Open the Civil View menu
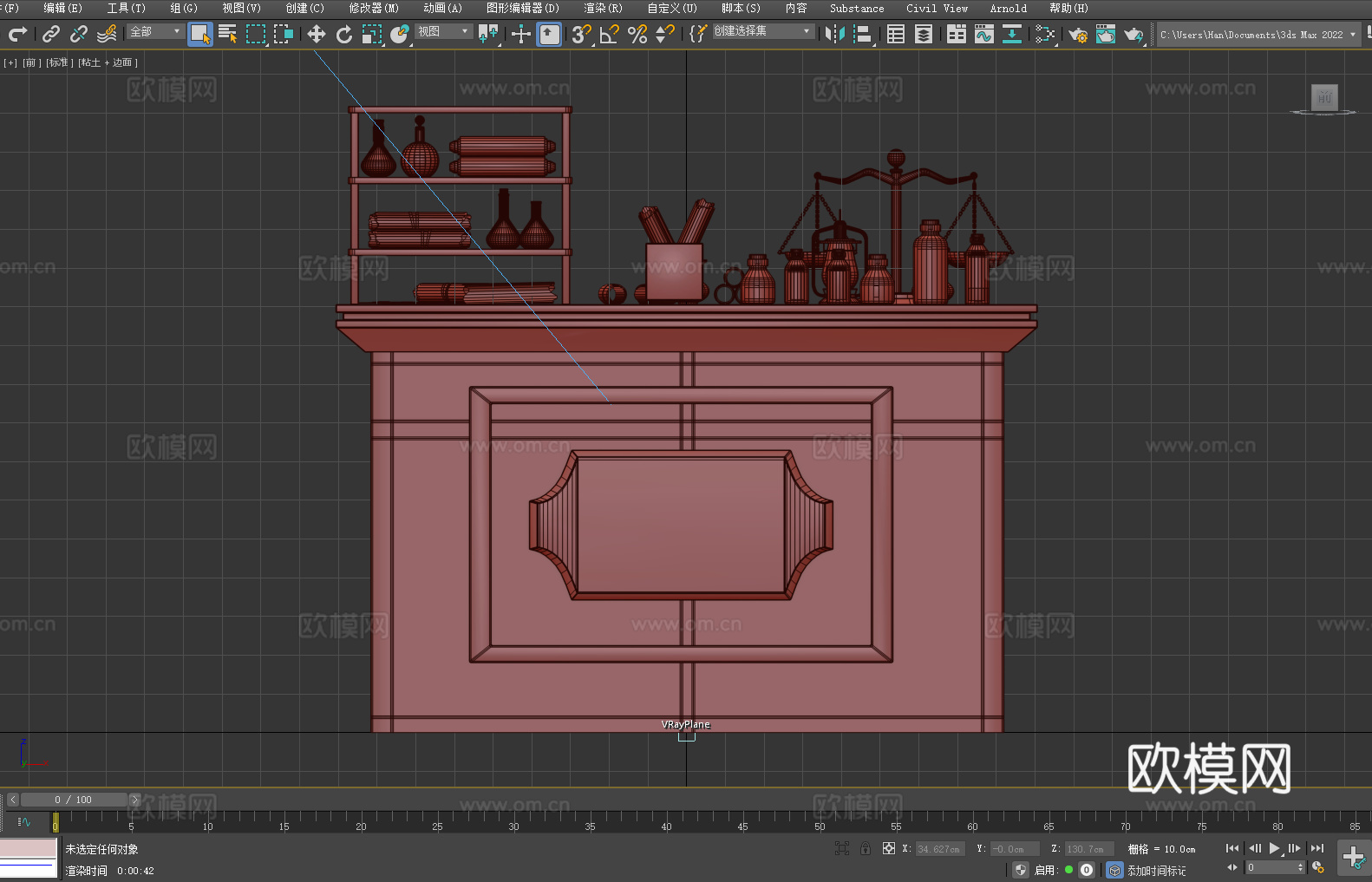Image resolution: width=1372 pixels, height=882 pixels. (937, 8)
